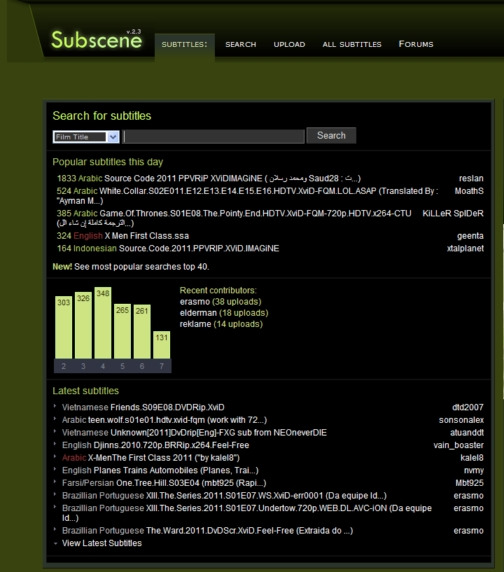This screenshot has height=572, width=504.
Task: Open uploader vain_boaster profile
Action: point(458,445)
